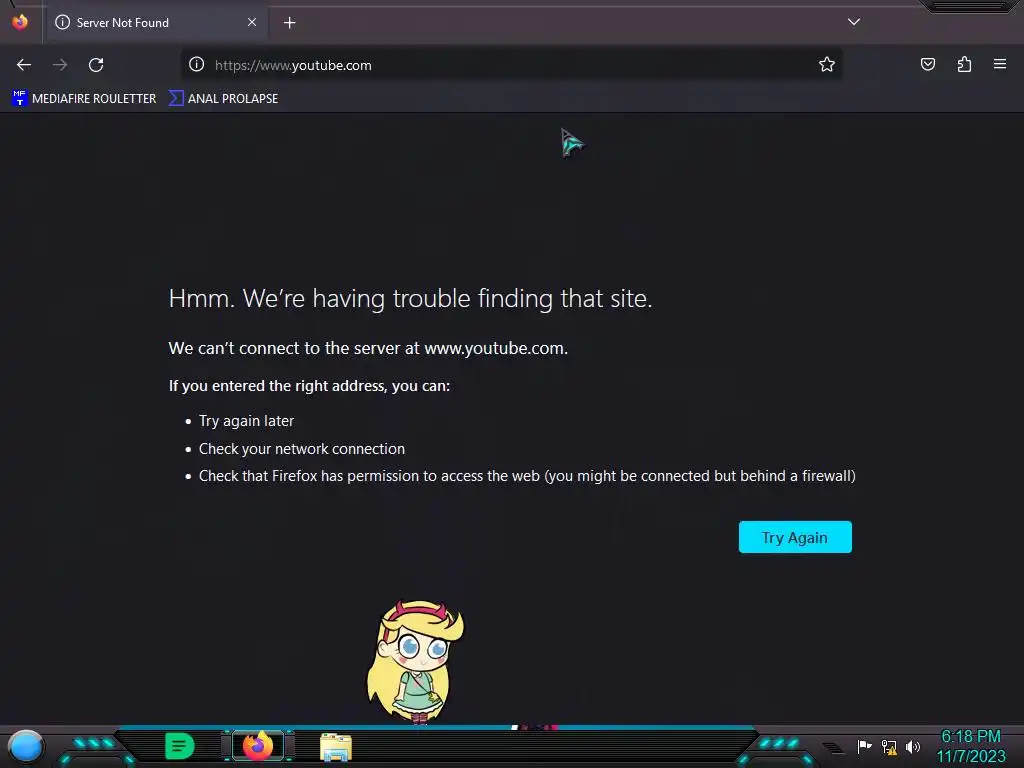Screen dimensions: 1024x768
Task: Switch to Firefox on the taskbar
Action: click(258, 746)
